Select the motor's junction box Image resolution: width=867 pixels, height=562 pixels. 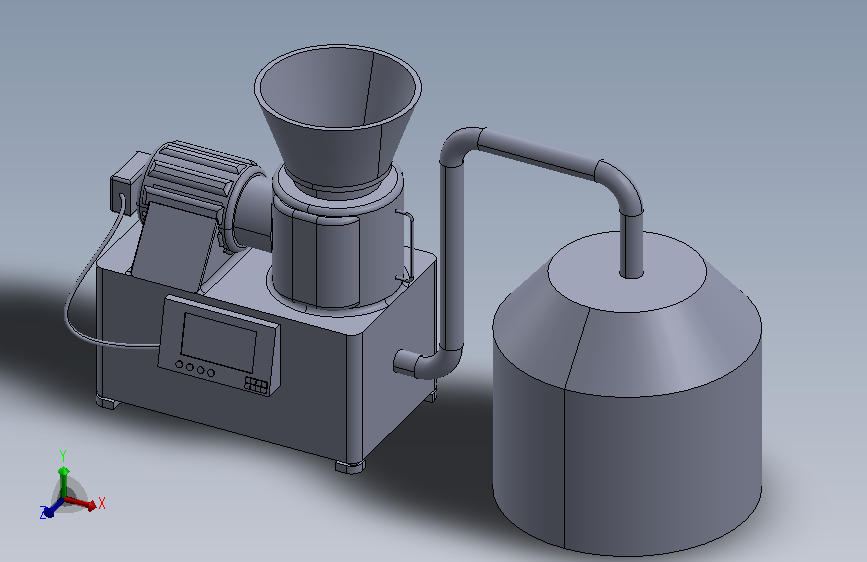128,181
